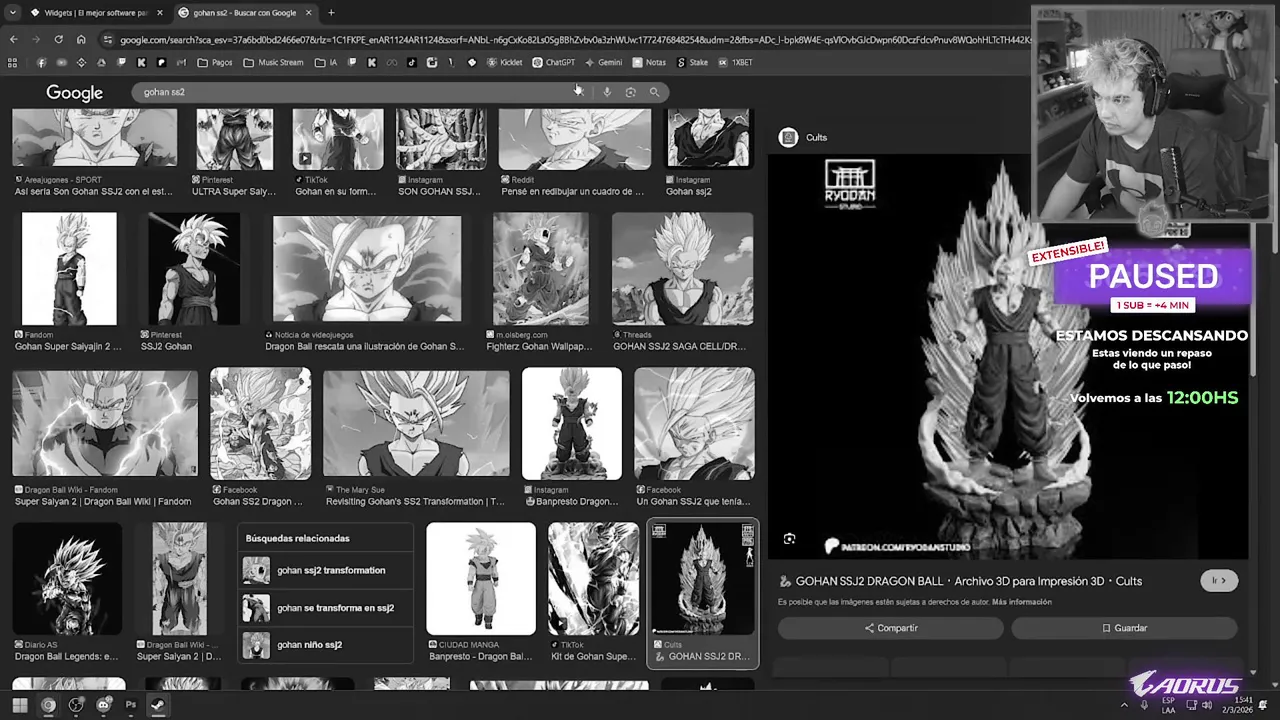Open CIUDAD MANGA Banpresto figure result
The width and height of the screenshot is (1280, 720).
click(481, 578)
